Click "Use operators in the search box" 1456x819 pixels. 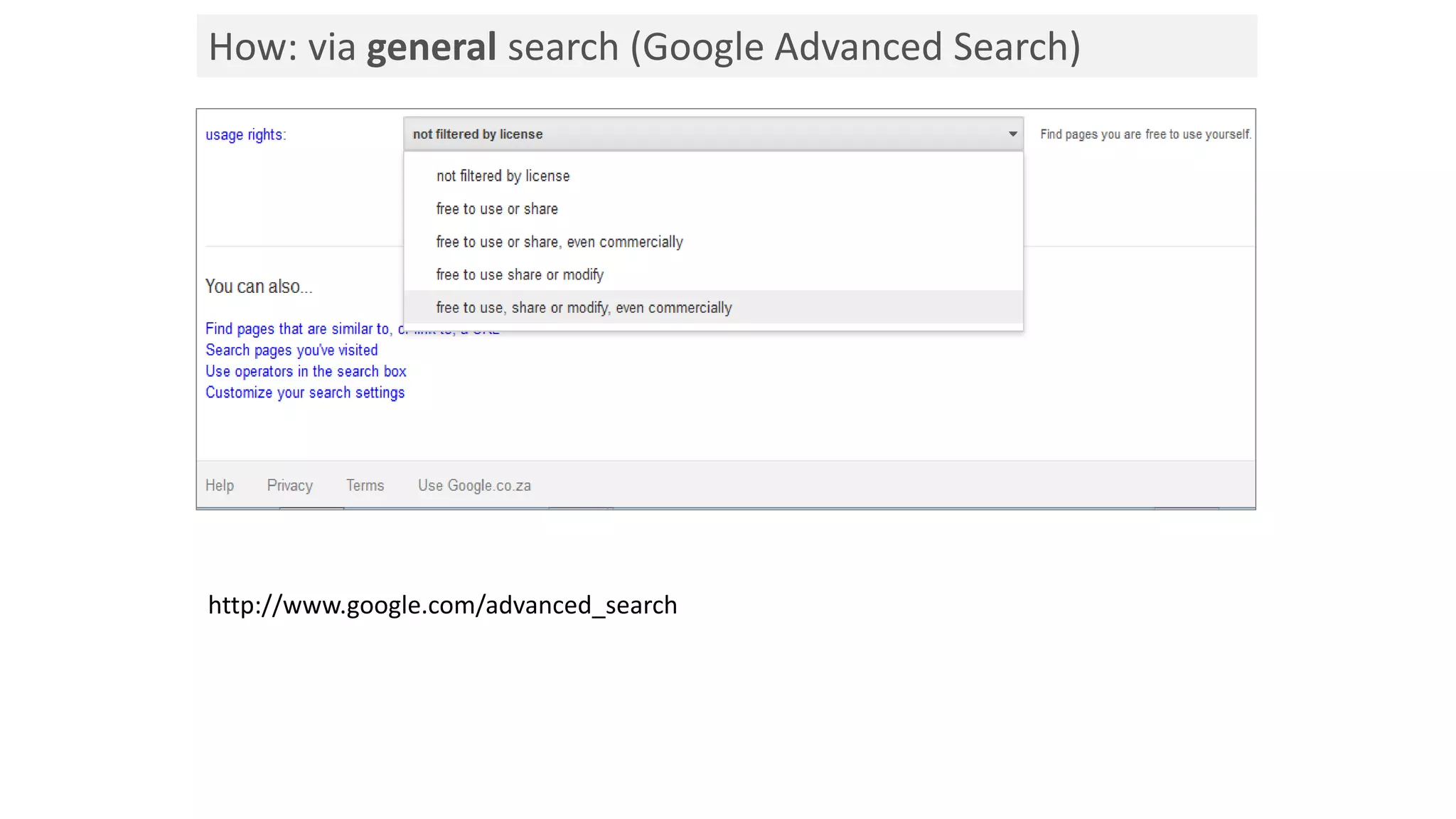click(x=306, y=371)
